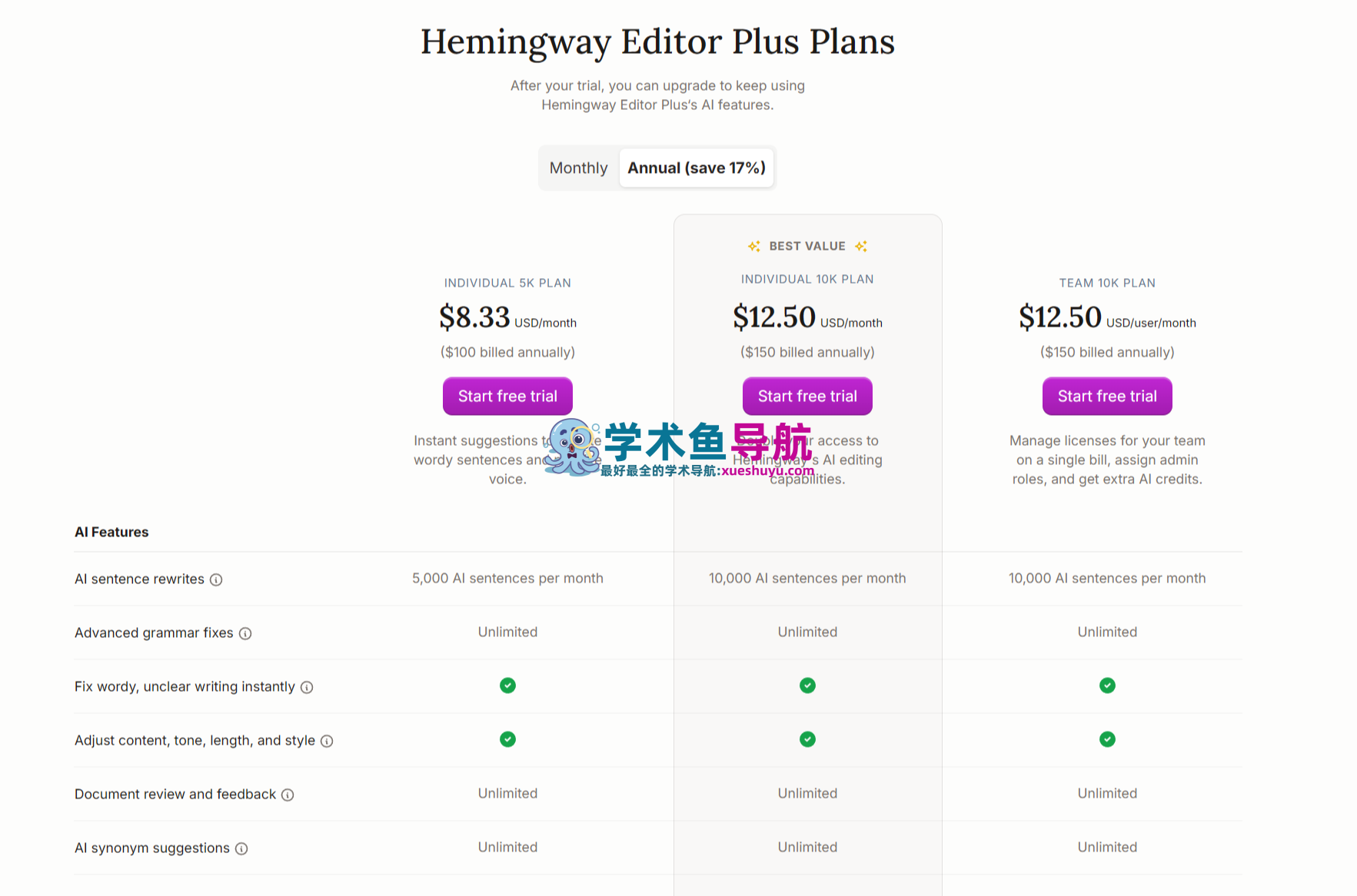This screenshot has height=896, width=1357.
Task: Click info icon next to Document review and feedback
Action: [x=288, y=795]
